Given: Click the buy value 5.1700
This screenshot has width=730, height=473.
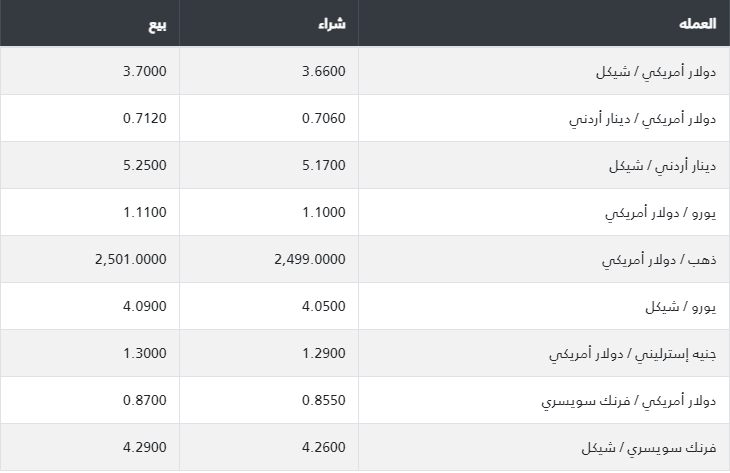Looking at the screenshot, I should tap(324, 165).
